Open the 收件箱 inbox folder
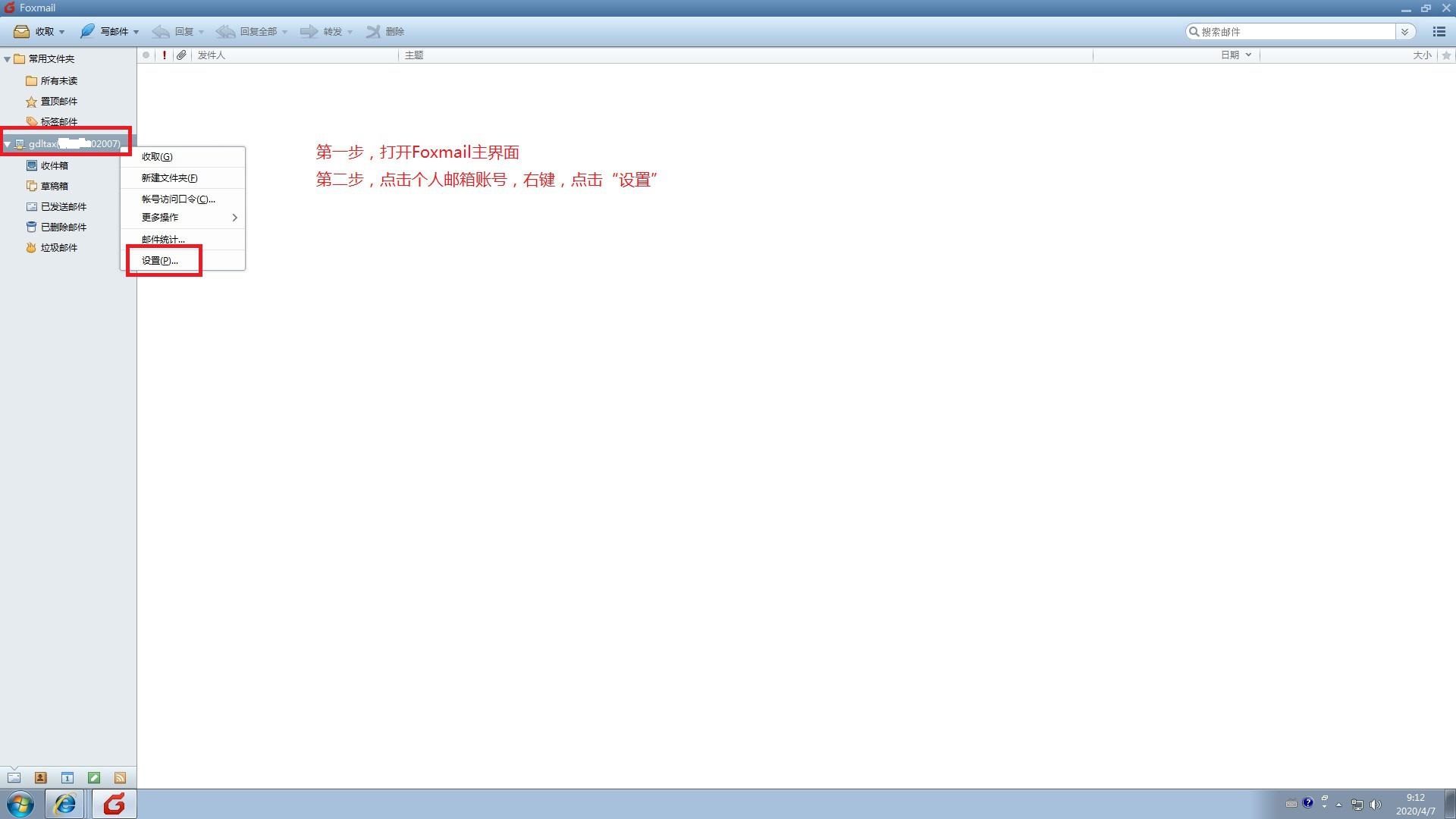This screenshot has width=1456, height=819. (54, 165)
